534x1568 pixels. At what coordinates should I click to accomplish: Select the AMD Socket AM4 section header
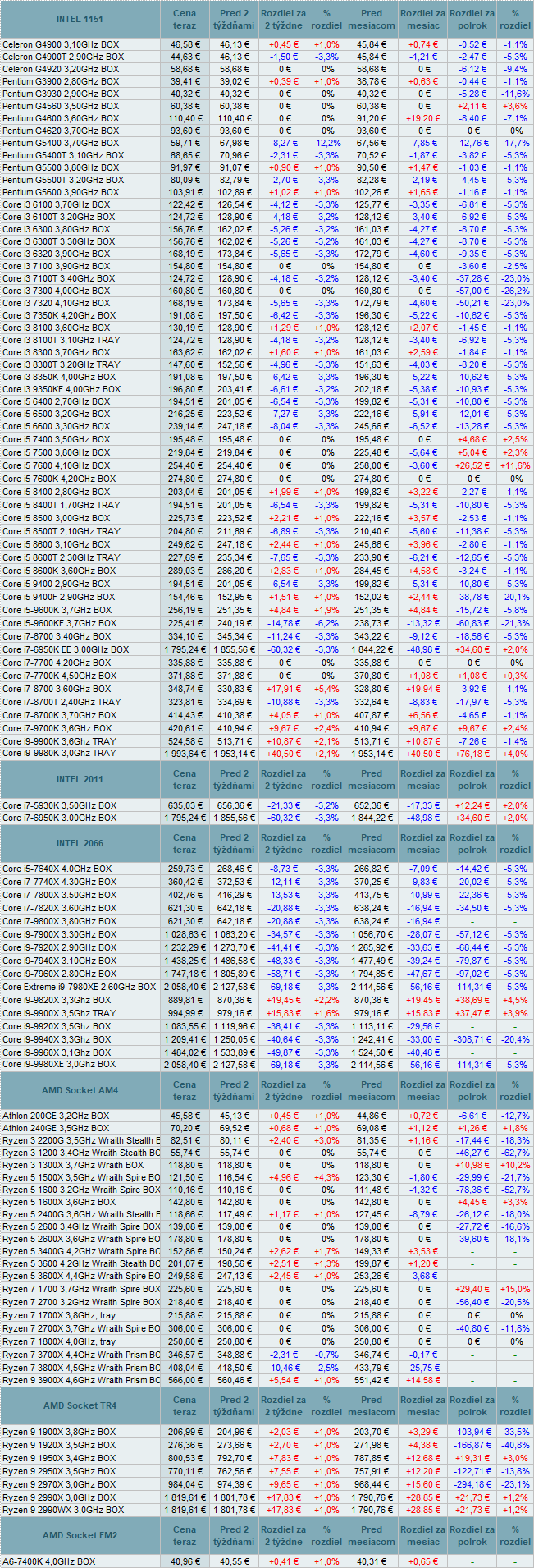coord(80,1090)
